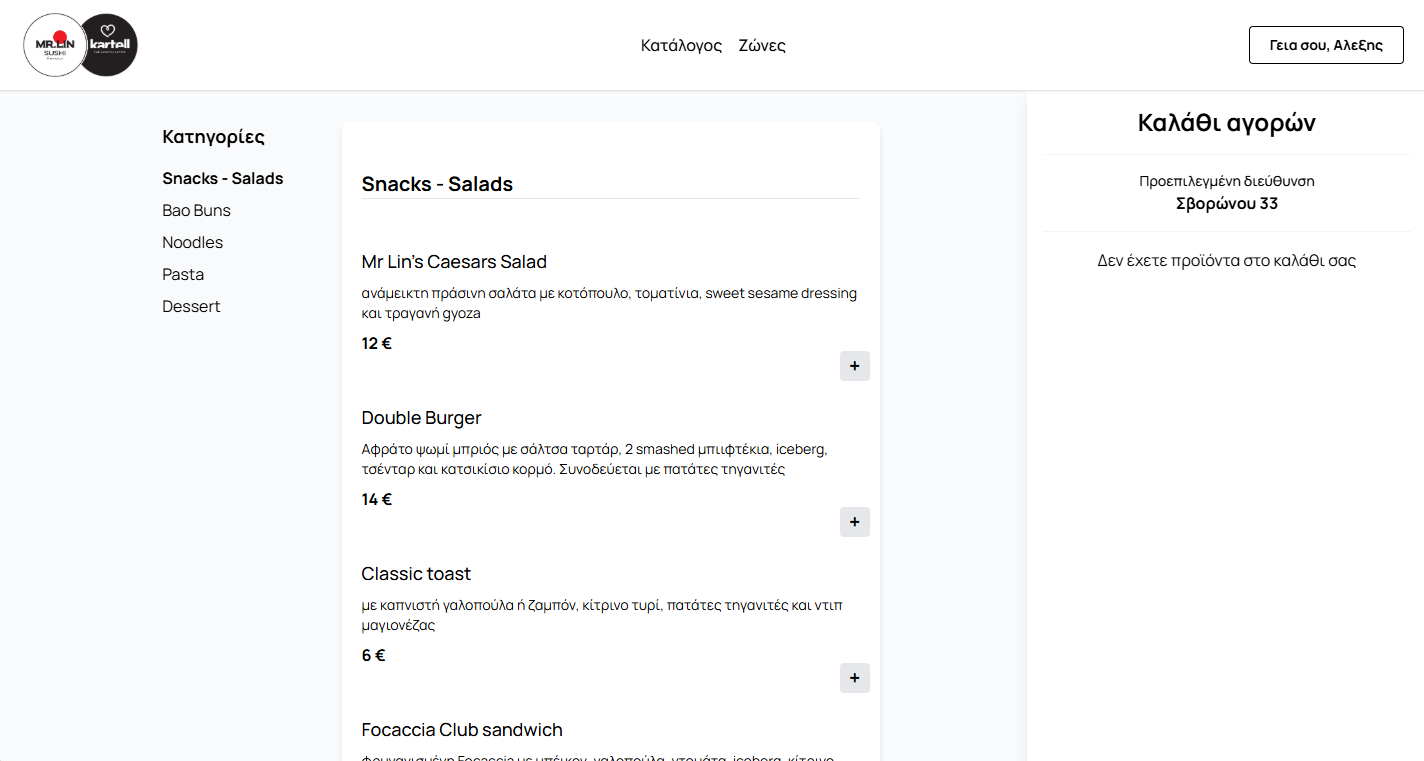Add Classic toast with plus button
Screen dimensions: 1424x761
pyautogui.click(x=854, y=678)
